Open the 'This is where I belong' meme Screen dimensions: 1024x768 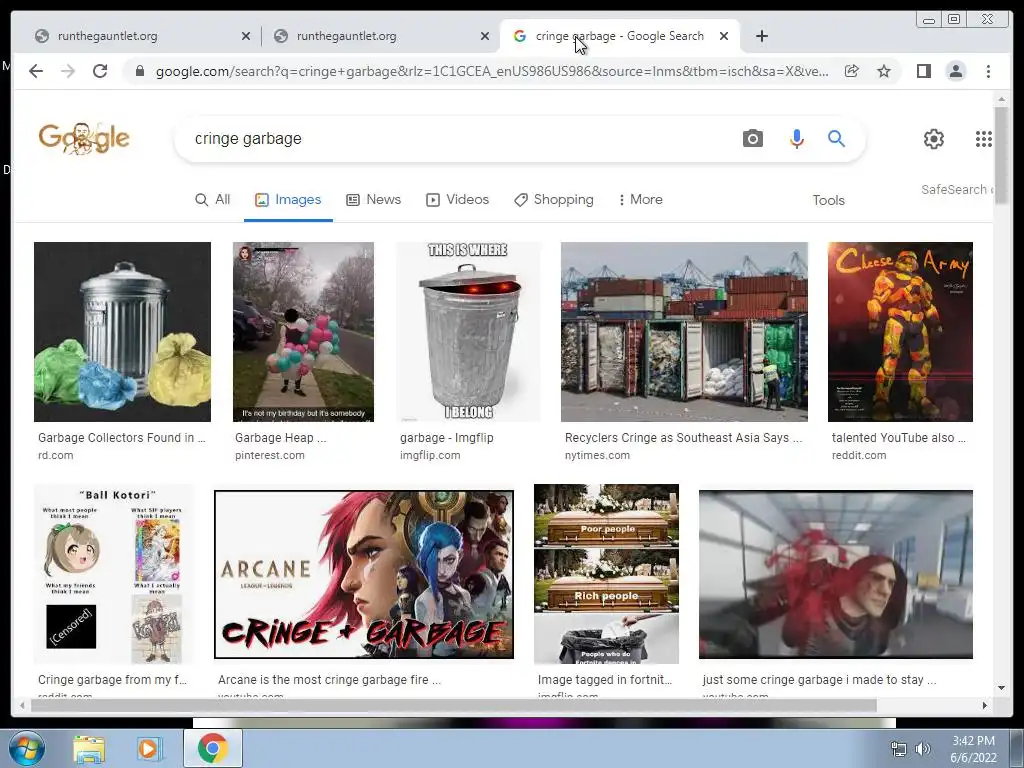(x=468, y=332)
